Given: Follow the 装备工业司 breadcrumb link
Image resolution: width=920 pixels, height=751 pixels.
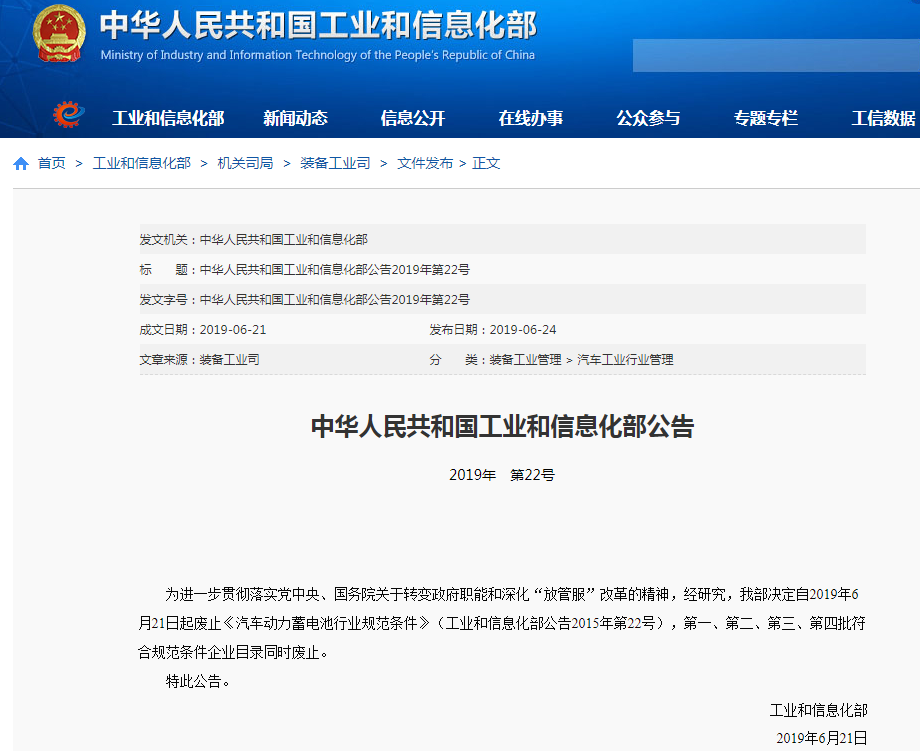Looking at the screenshot, I should pos(335,163).
